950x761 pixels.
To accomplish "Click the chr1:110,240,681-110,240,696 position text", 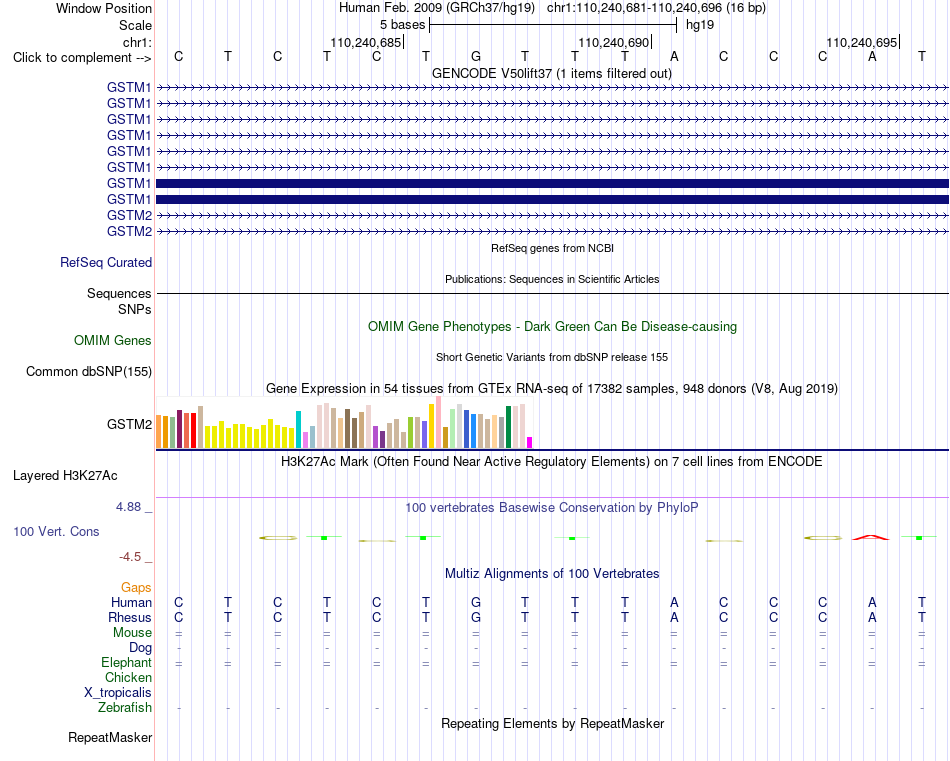I will (x=656, y=8).
